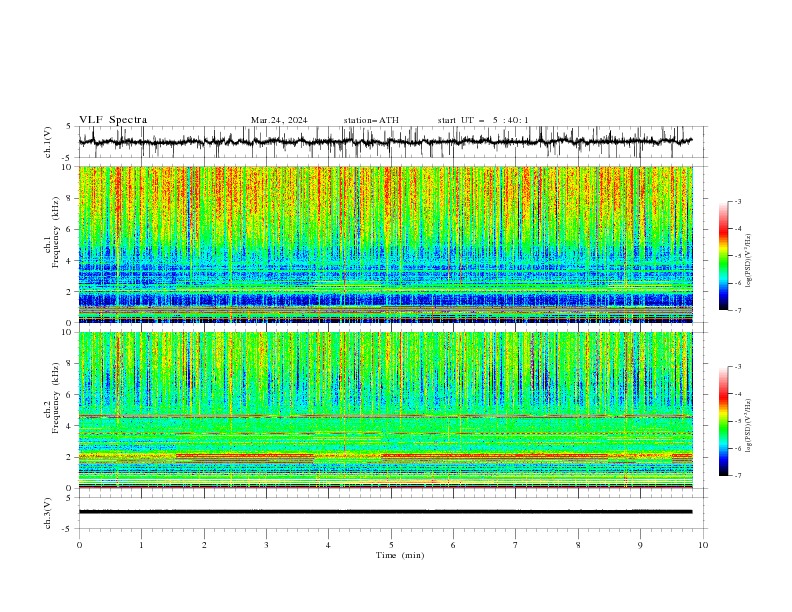Click the lower ch.2 PSD color bar
The image size is (792, 612).
click(724, 421)
